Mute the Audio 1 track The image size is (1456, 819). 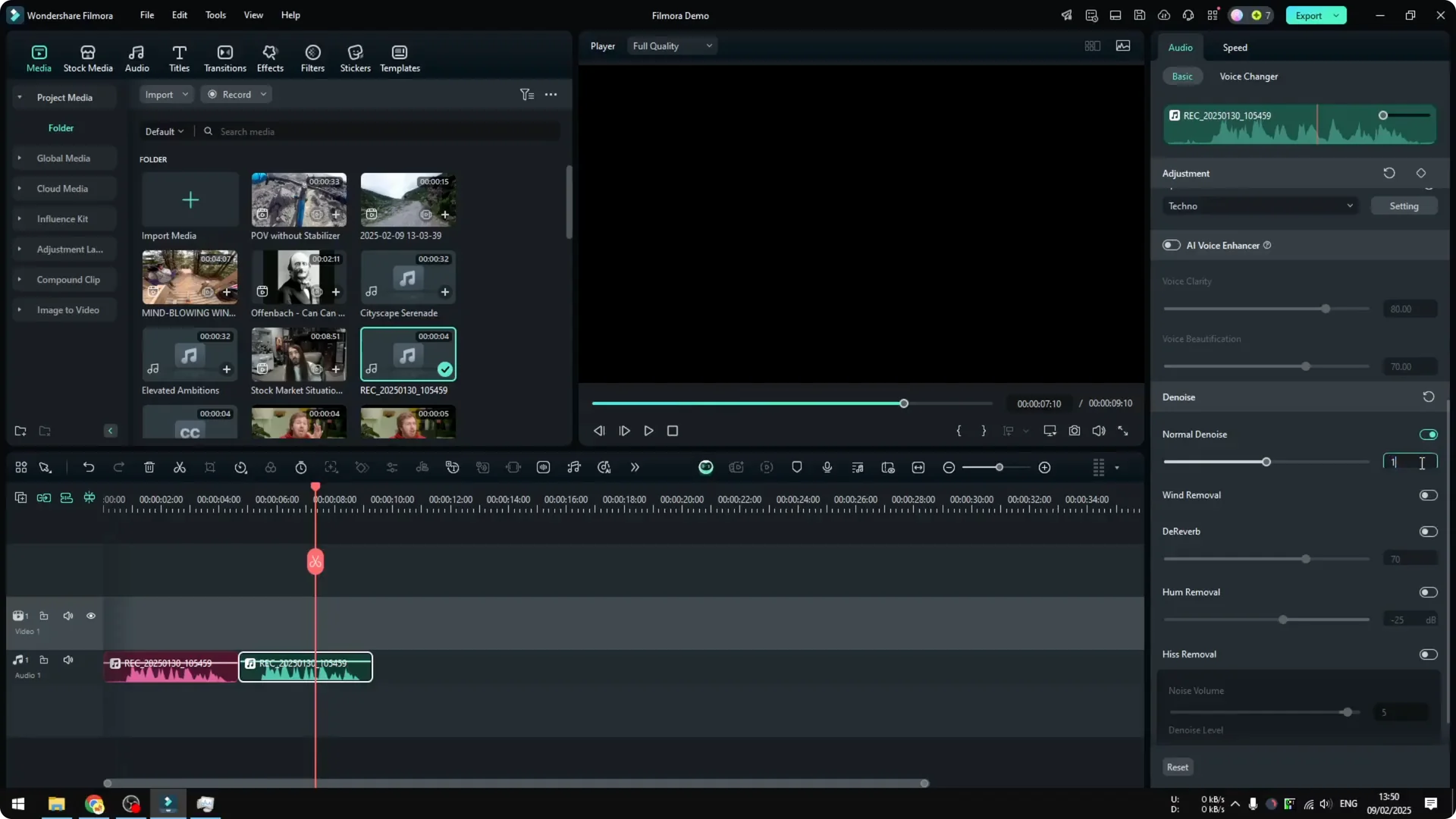[x=67, y=659]
